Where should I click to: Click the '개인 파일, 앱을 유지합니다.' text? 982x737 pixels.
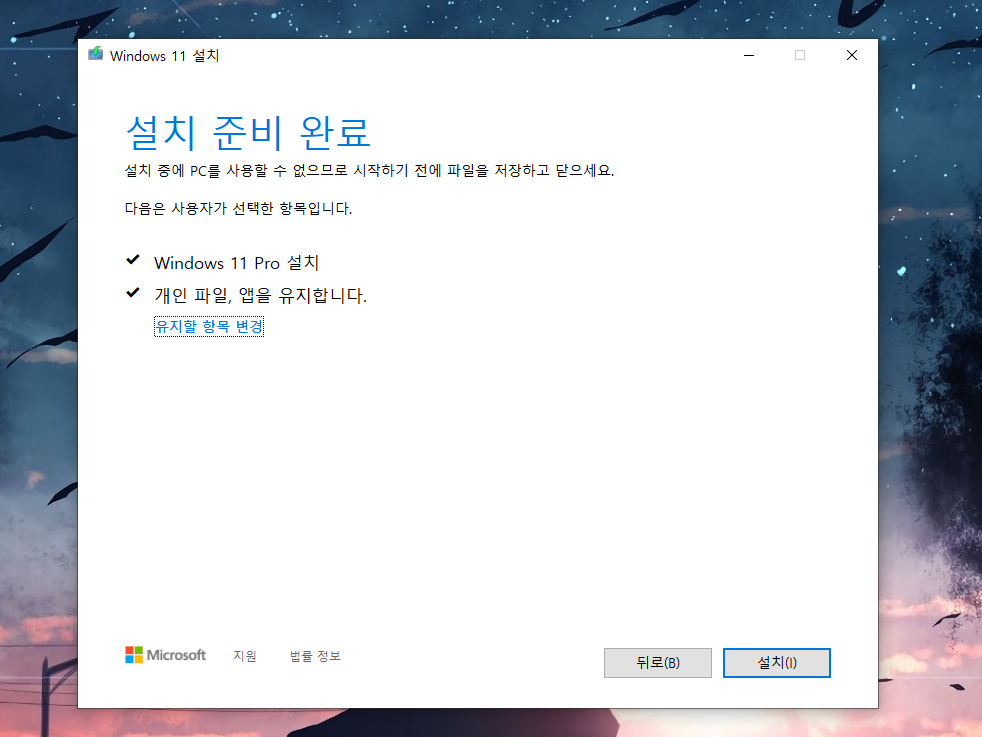coord(261,295)
